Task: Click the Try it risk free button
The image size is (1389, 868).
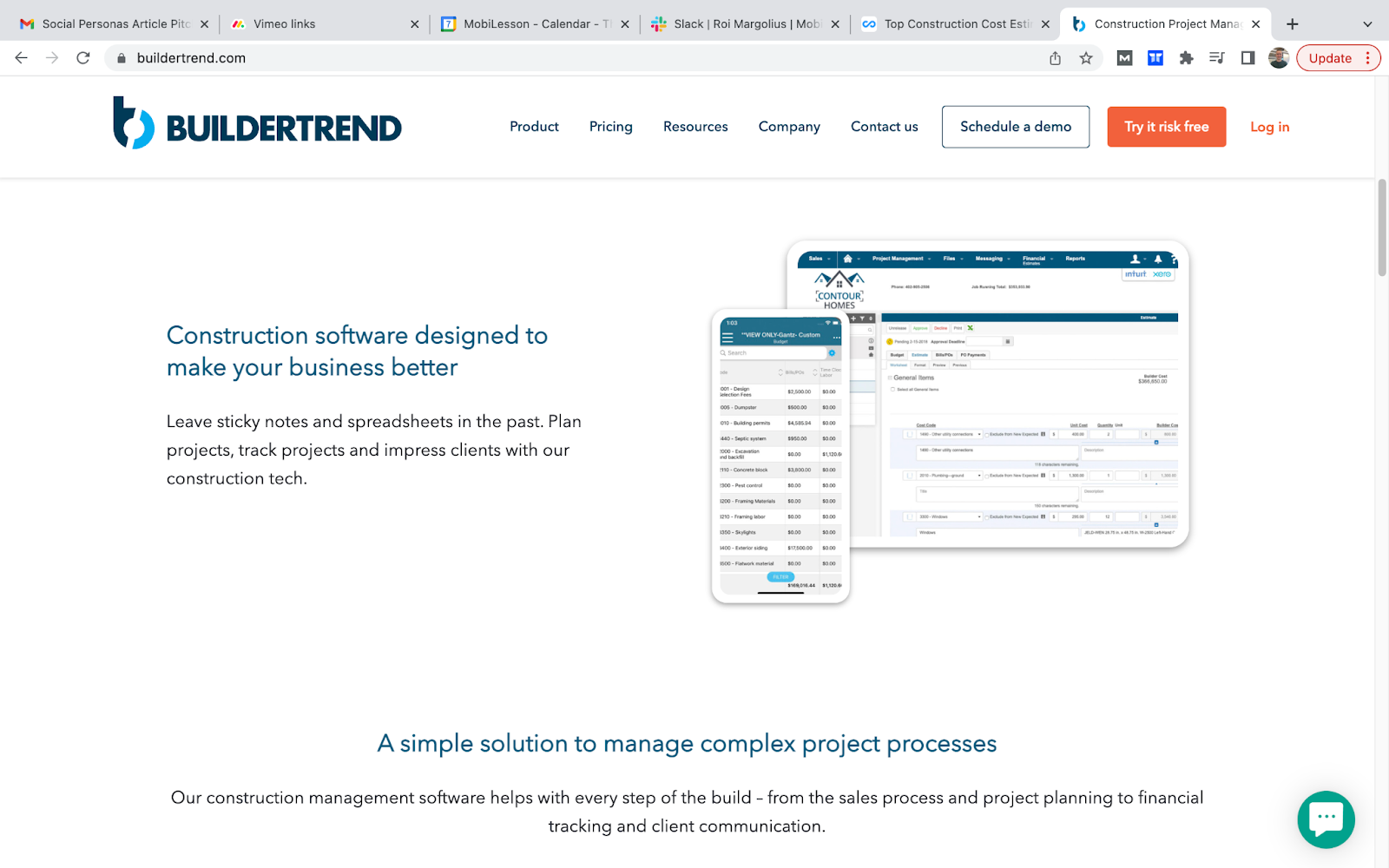Action: coord(1167,127)
